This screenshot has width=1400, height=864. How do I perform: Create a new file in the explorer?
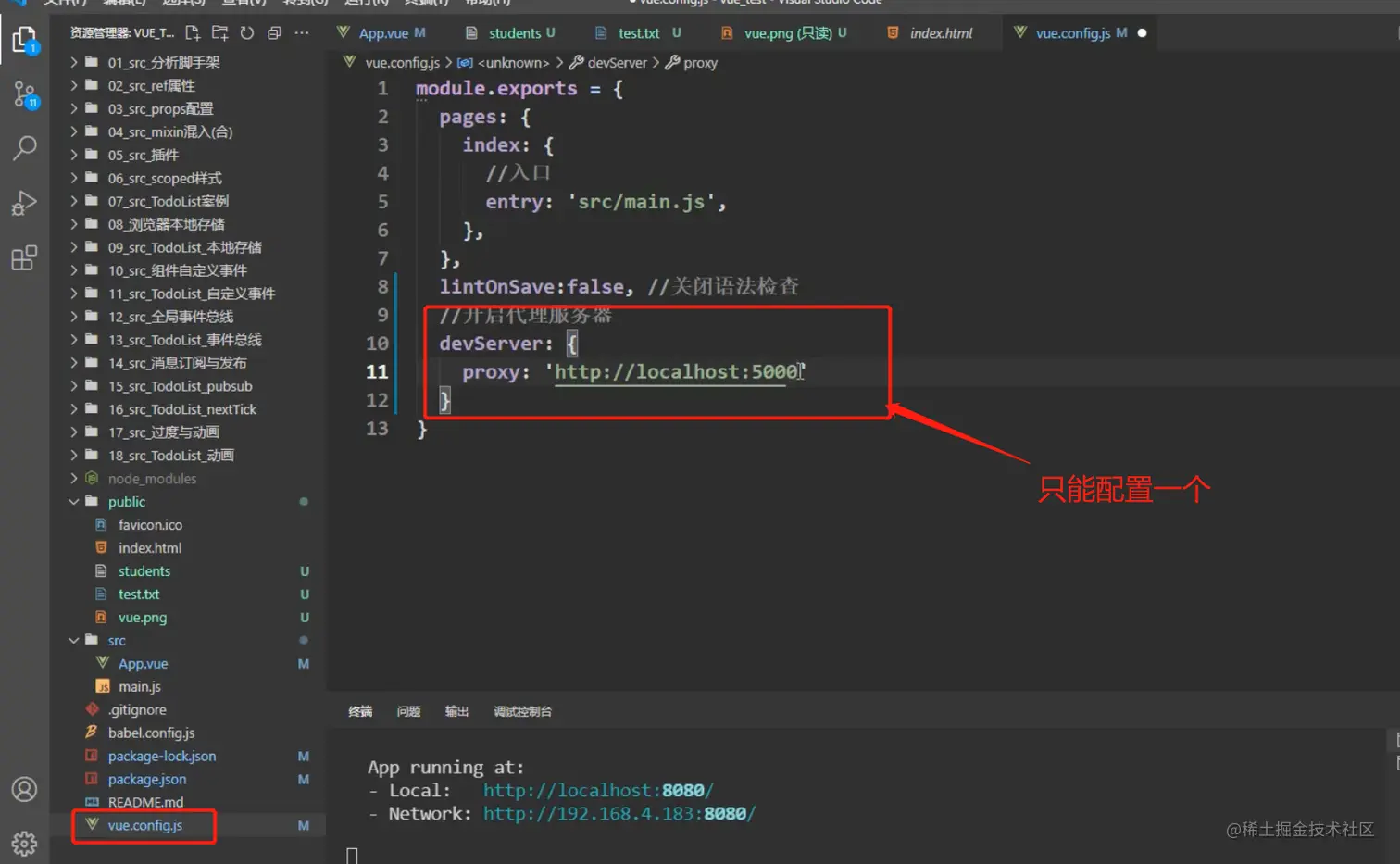193,33
